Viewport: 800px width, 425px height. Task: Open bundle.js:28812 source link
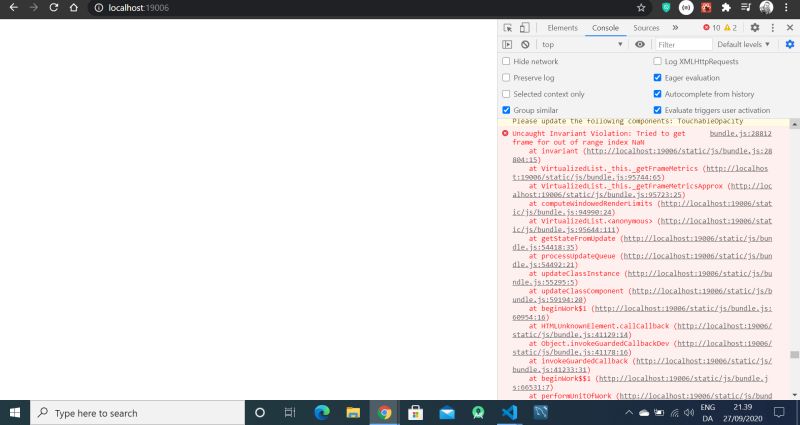point(740,134)
